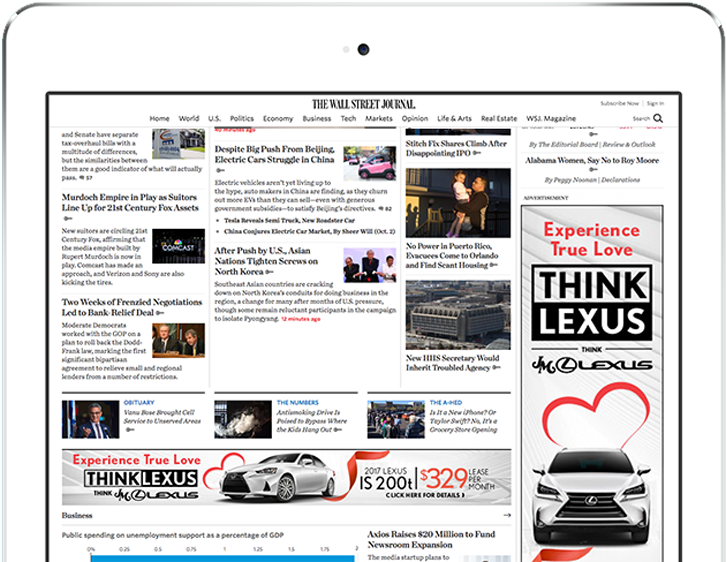Viewport: 727px width, 562px height.
Task: Click the Think Lexus vertical ad
Action: click(x=592, y=384)
